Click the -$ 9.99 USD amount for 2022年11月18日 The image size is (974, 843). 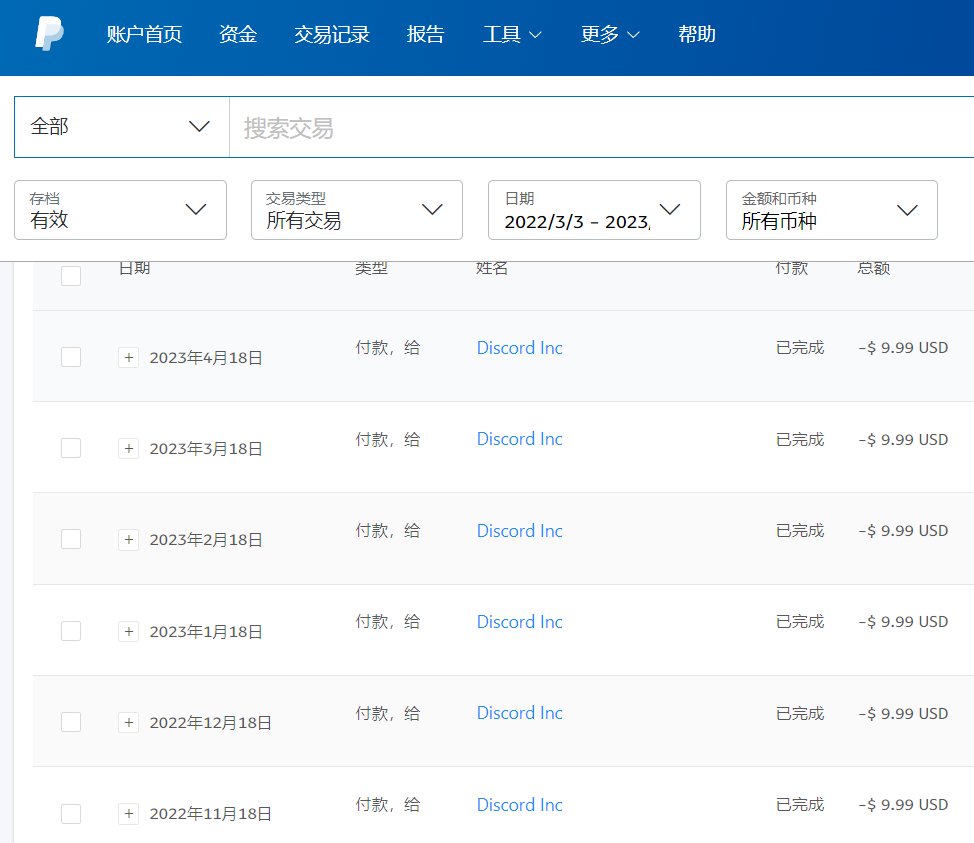pos(903,805)
